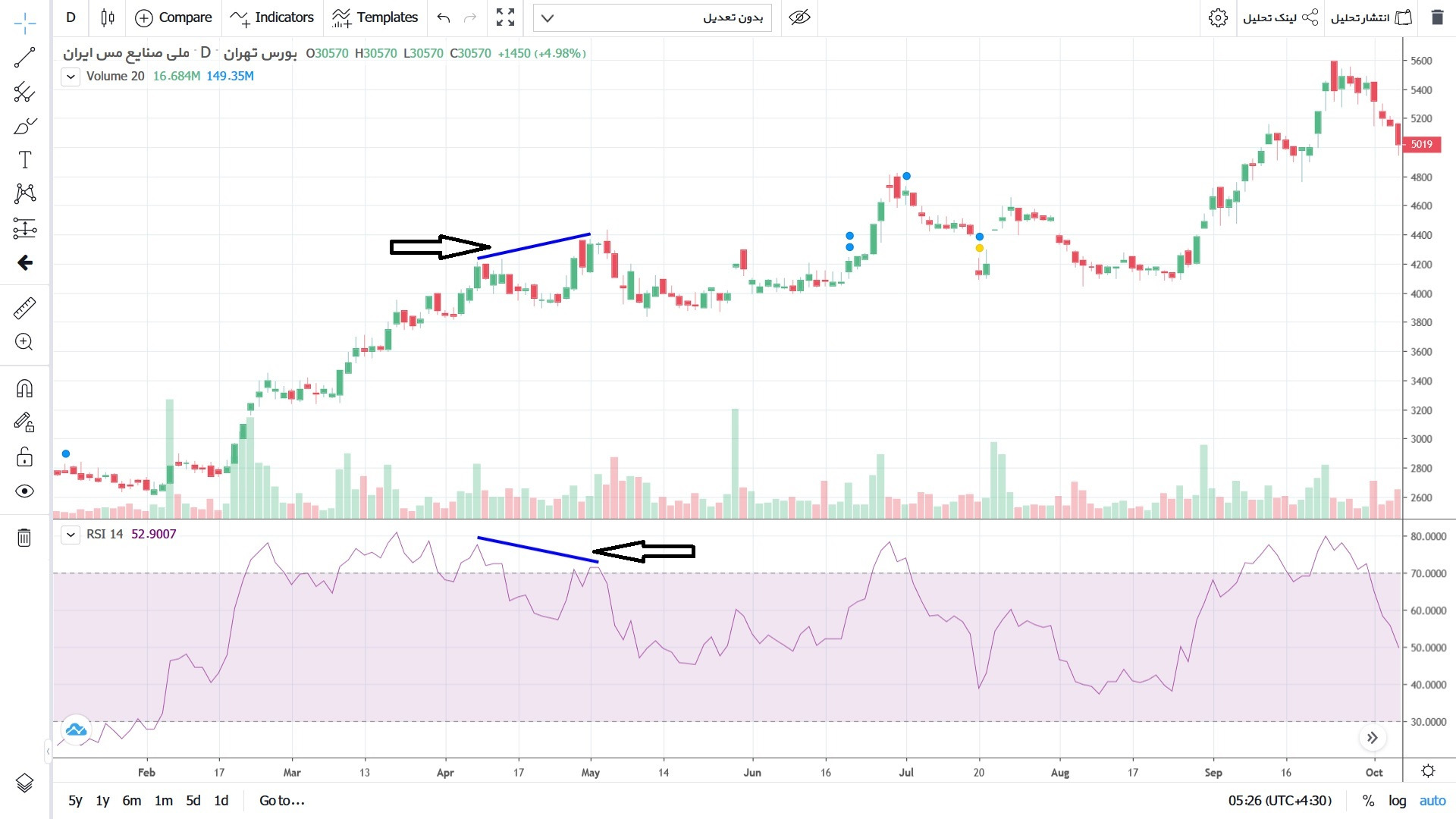Expand the collapsed left panel handle
The image size is (1456, 819).
pyautogui.click(x=48, y=752)
